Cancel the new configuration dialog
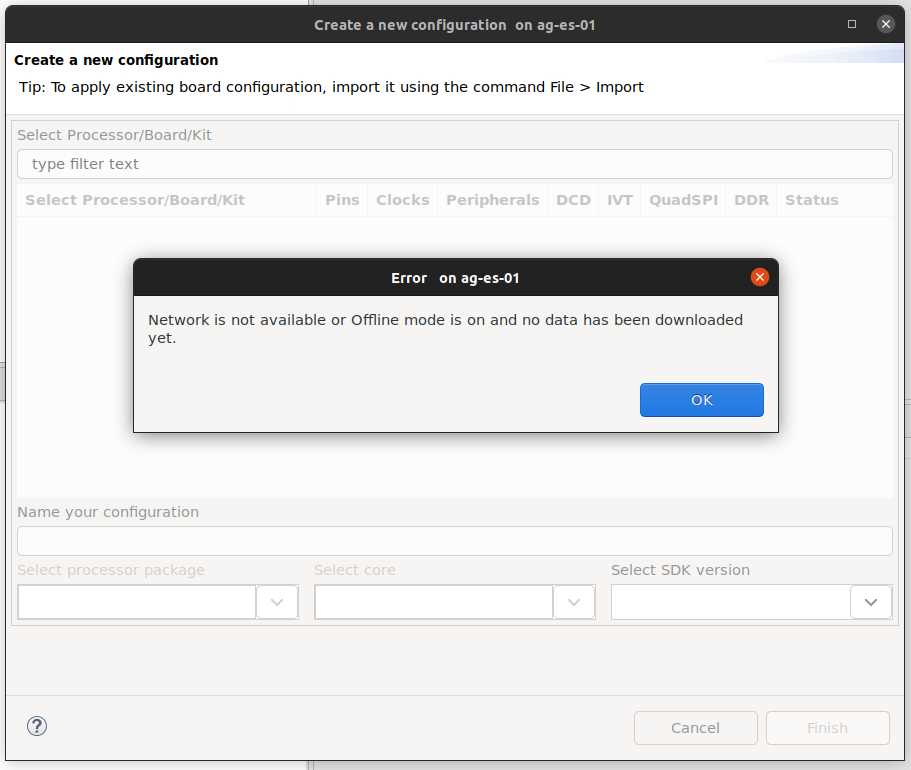Viewport: 911px width, 770px height. pos(695,728)
